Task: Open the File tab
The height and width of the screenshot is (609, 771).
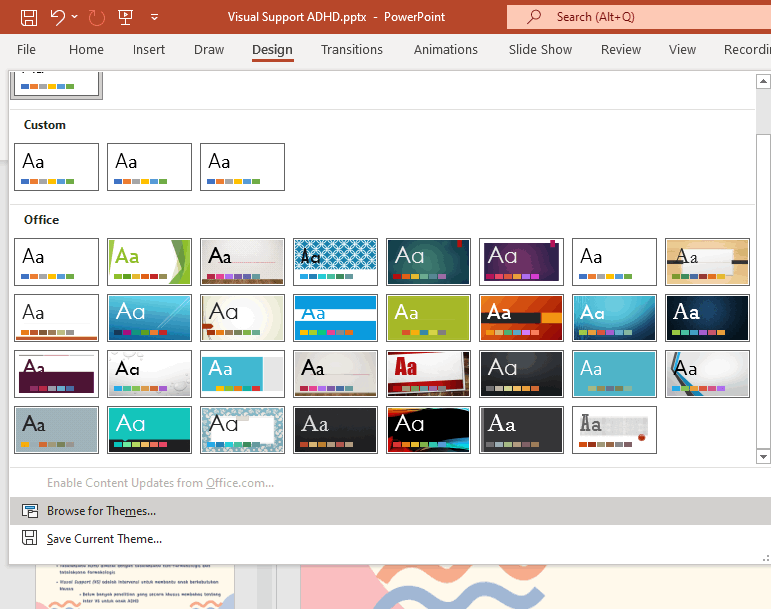Action: pyautogui.click(x=26, y=50)
